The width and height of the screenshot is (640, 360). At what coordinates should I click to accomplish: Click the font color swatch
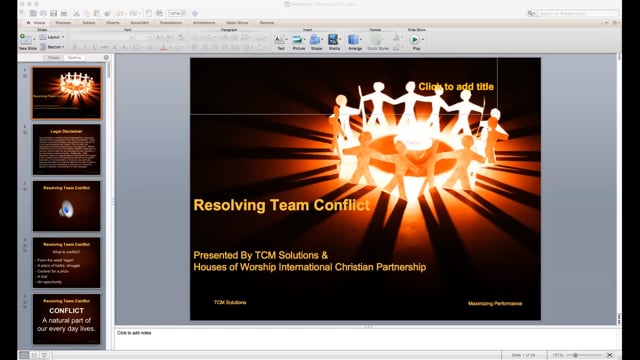click(164, 47)
